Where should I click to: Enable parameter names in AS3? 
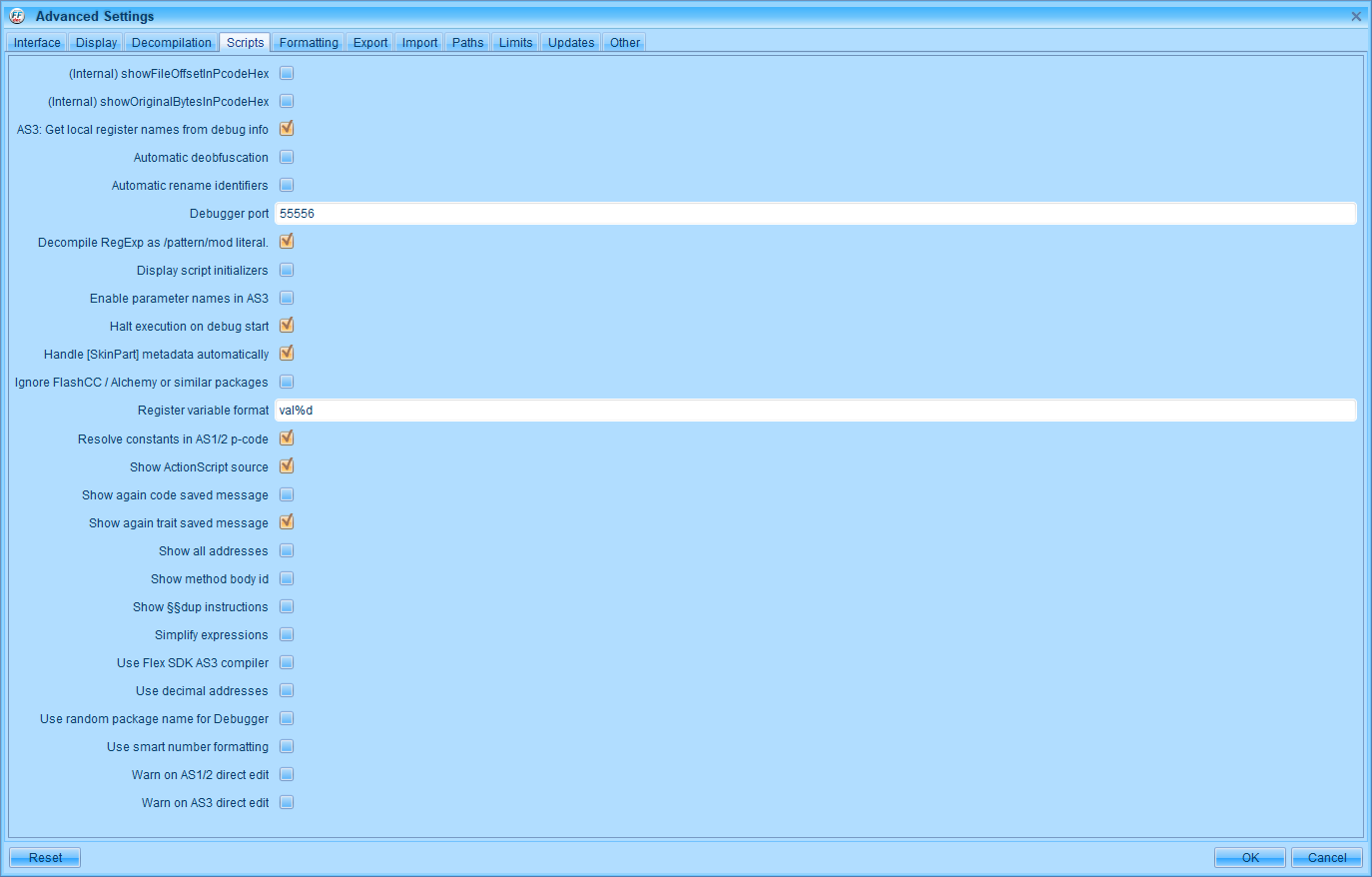(287, 297)
